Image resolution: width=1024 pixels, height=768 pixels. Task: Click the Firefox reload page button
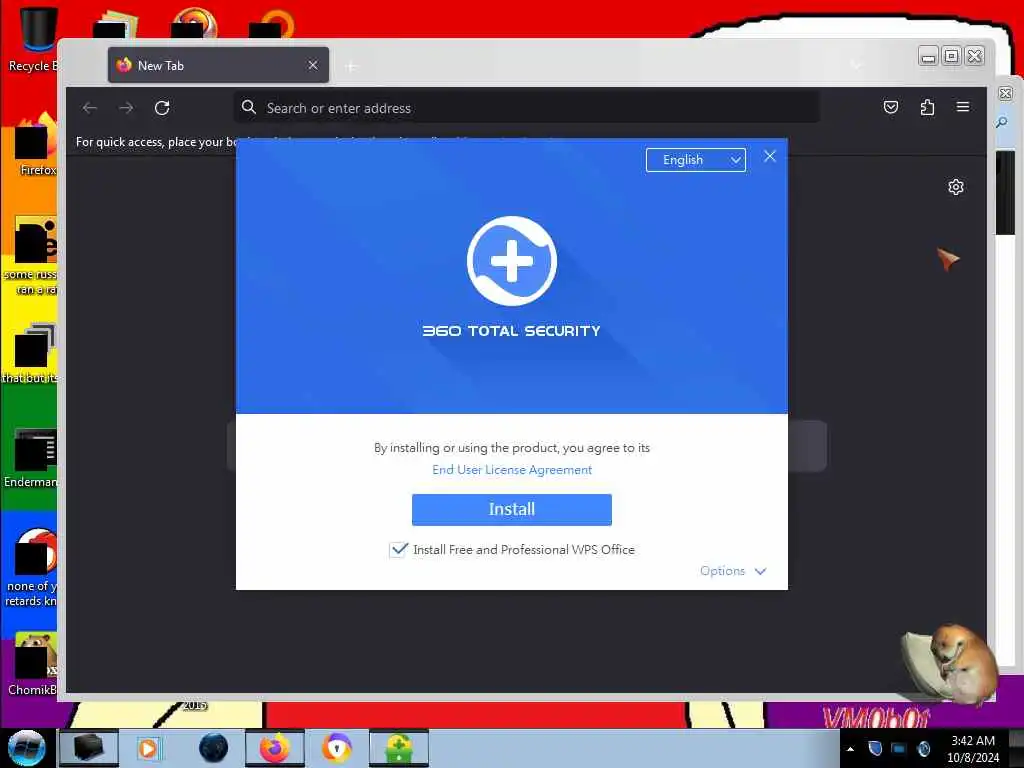[x=162, y=108]
